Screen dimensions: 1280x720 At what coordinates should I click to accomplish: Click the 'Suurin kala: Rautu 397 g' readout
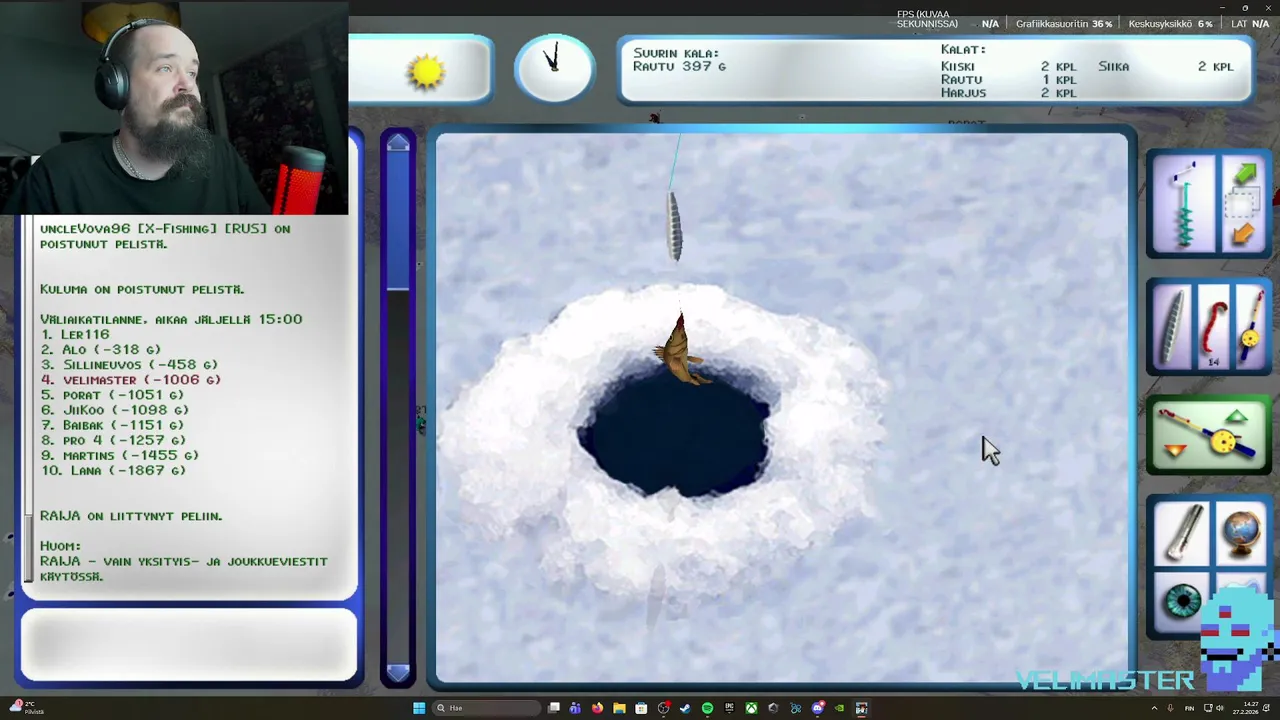679,59
